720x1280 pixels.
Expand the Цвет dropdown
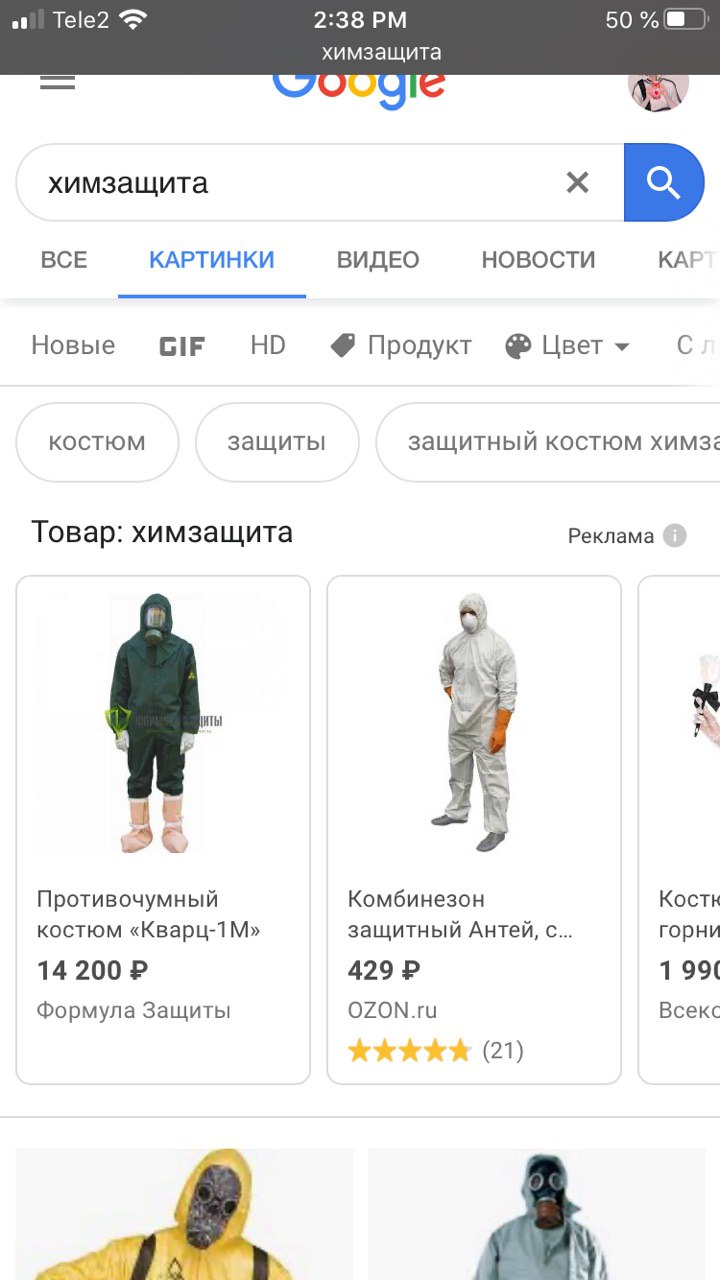coord(567,346)
